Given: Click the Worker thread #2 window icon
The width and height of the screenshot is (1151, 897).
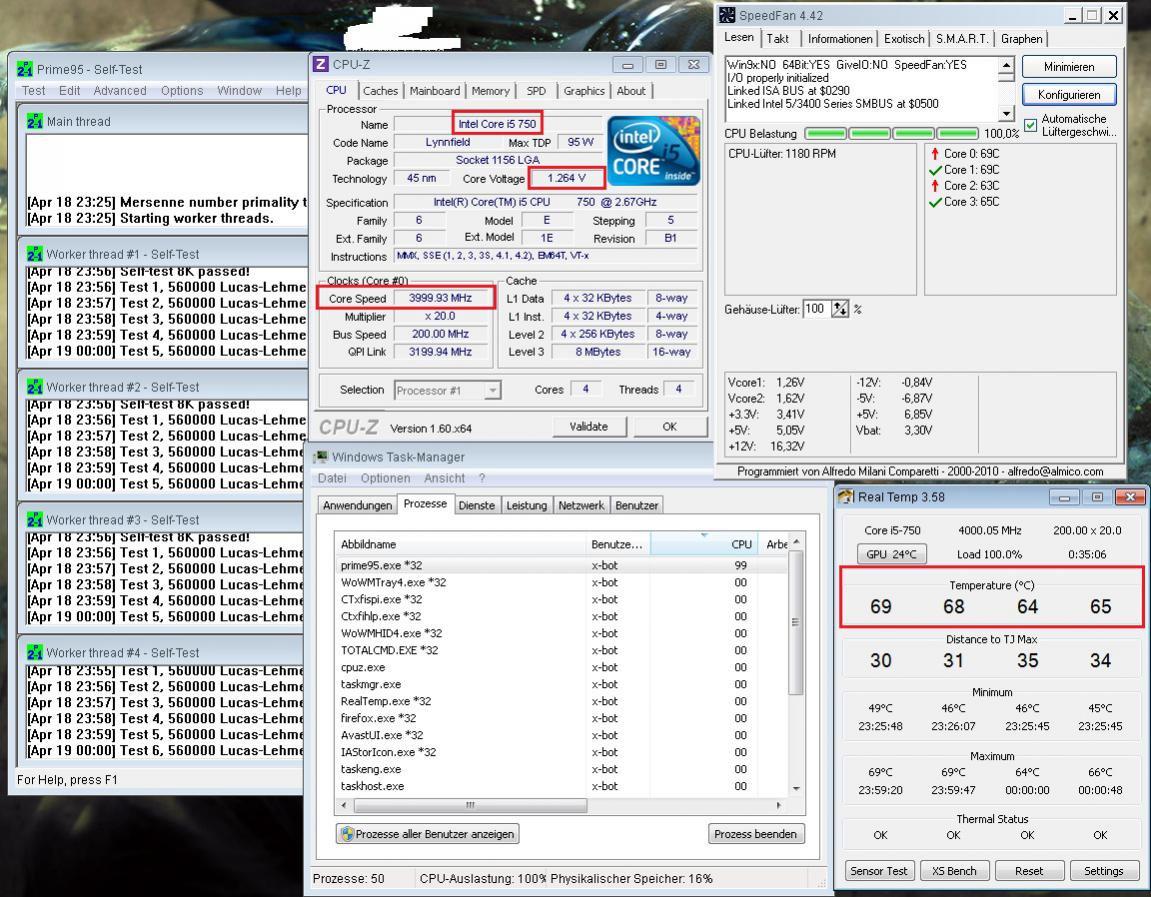Looking at the screenshot, I should pos(35,387).
